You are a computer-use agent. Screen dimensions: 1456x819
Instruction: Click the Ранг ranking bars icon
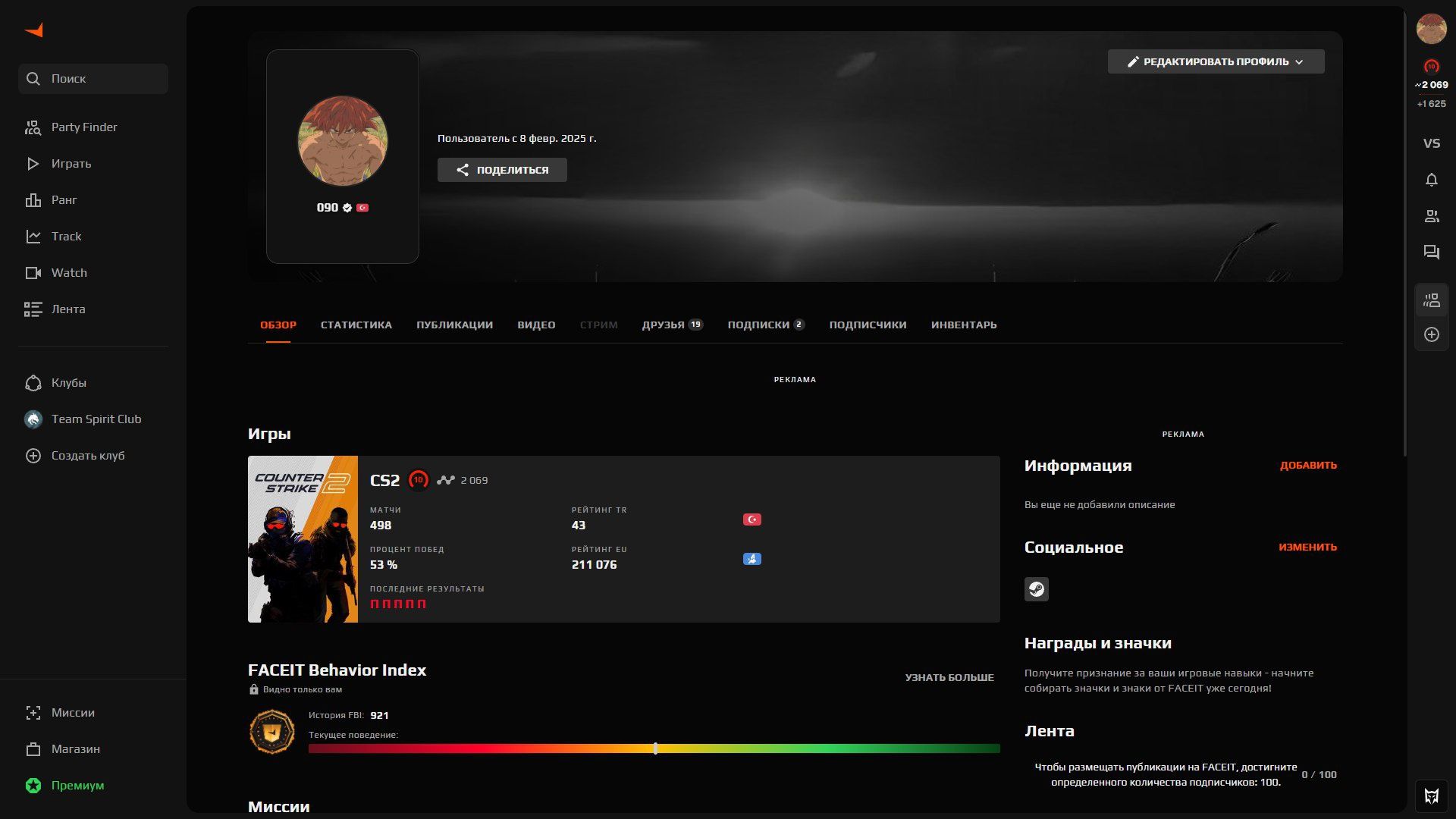click(x=33, y=200)
